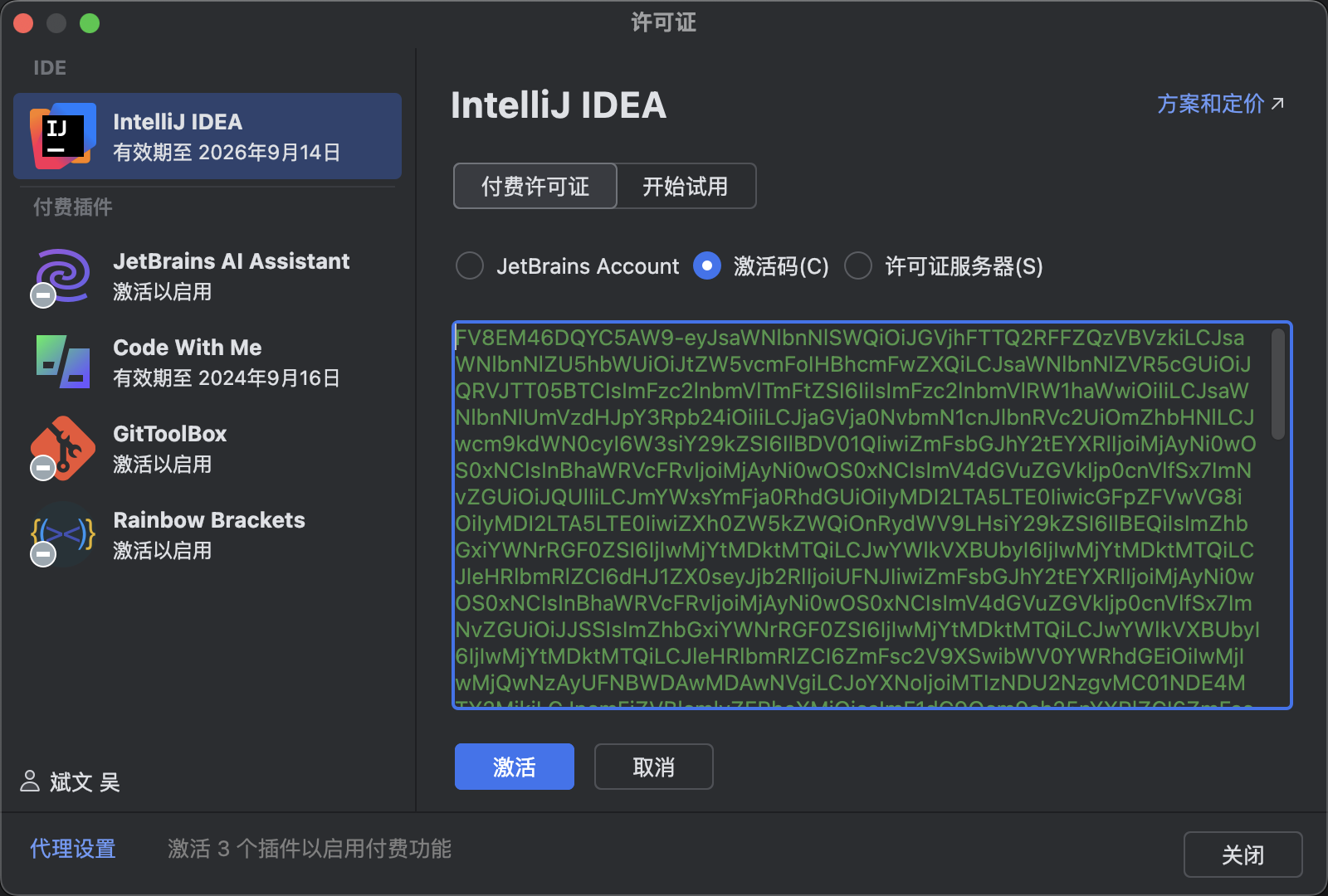Click the gray minimize window button
This screenshot has width=1328, height=896.
pyautogui.click(x=56, y=23)
